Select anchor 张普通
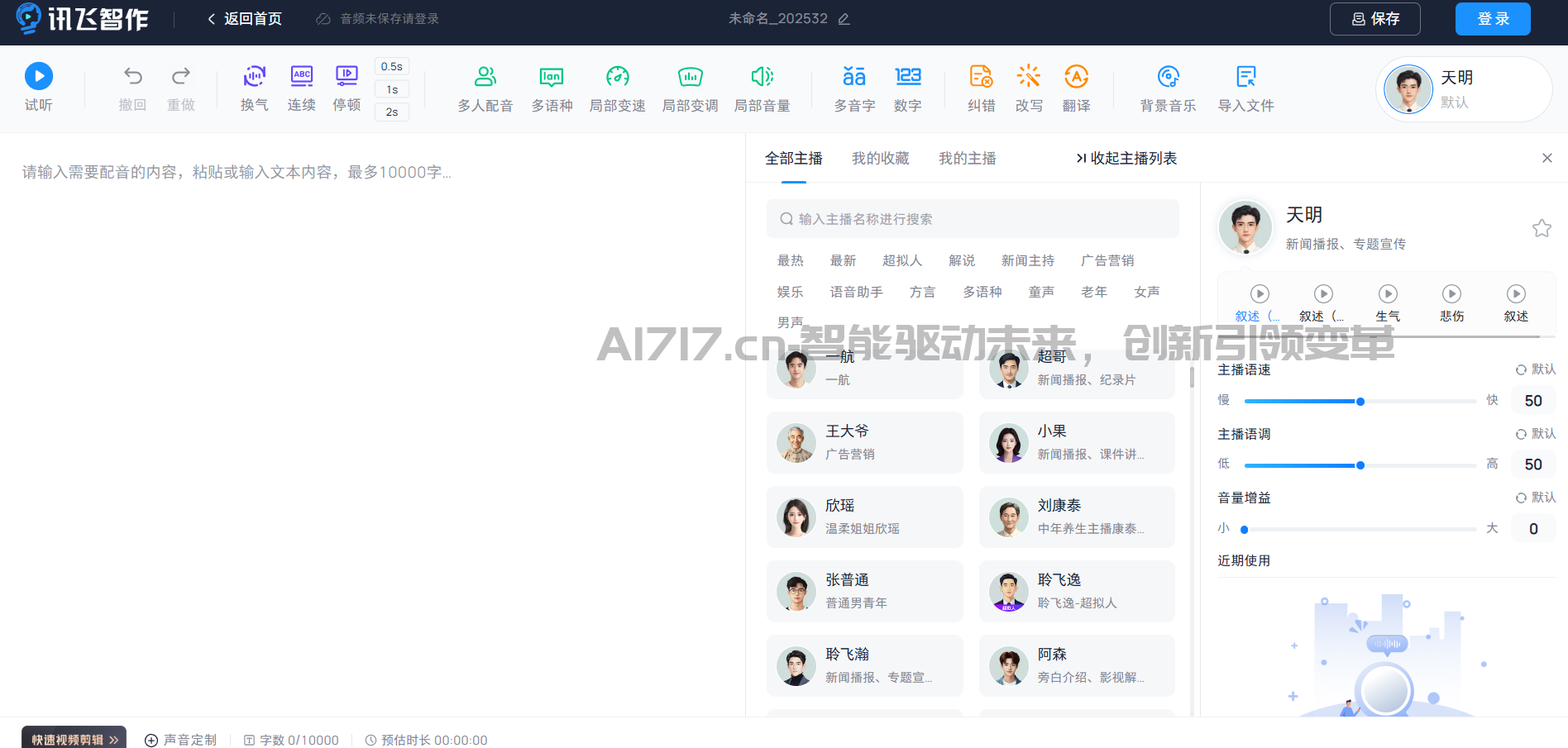Screen dimensions: 1568x748 pyautogui.click(x=864, y=591)
